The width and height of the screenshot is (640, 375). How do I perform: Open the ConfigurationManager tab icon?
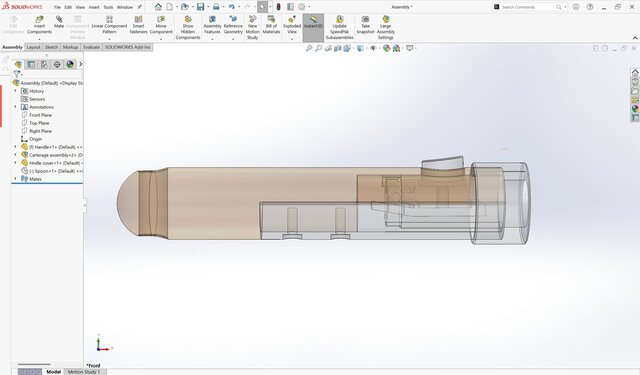click(x=44, y=64)
